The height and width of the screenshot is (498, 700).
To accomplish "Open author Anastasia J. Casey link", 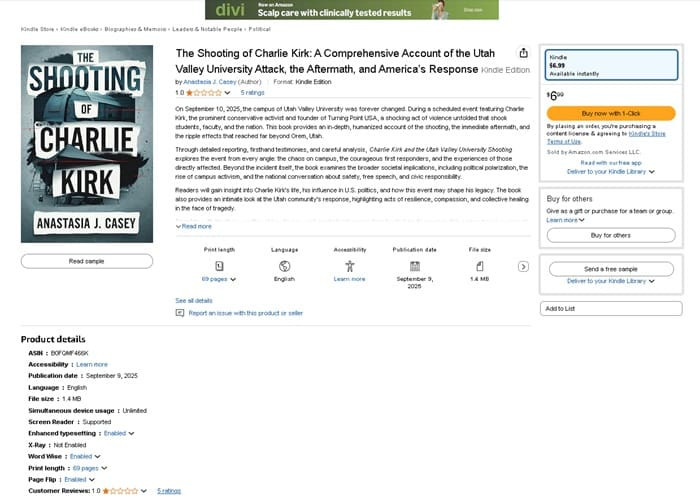I will 208,81.
